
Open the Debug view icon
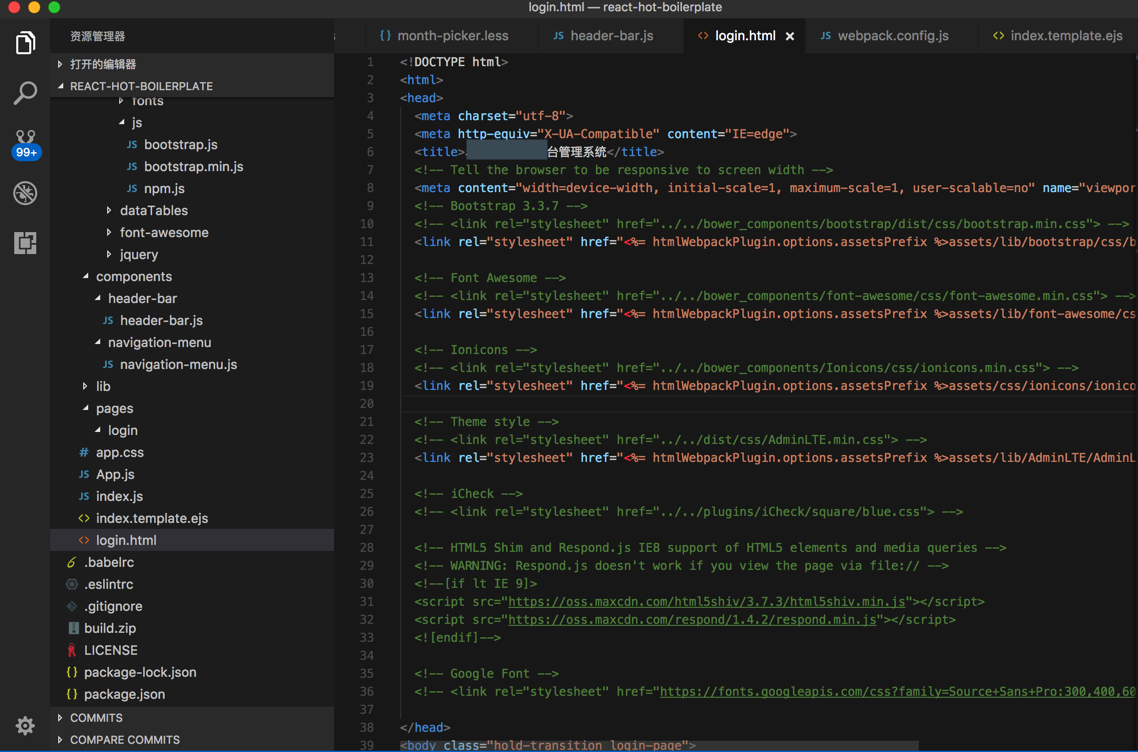(x=25, y=193)
